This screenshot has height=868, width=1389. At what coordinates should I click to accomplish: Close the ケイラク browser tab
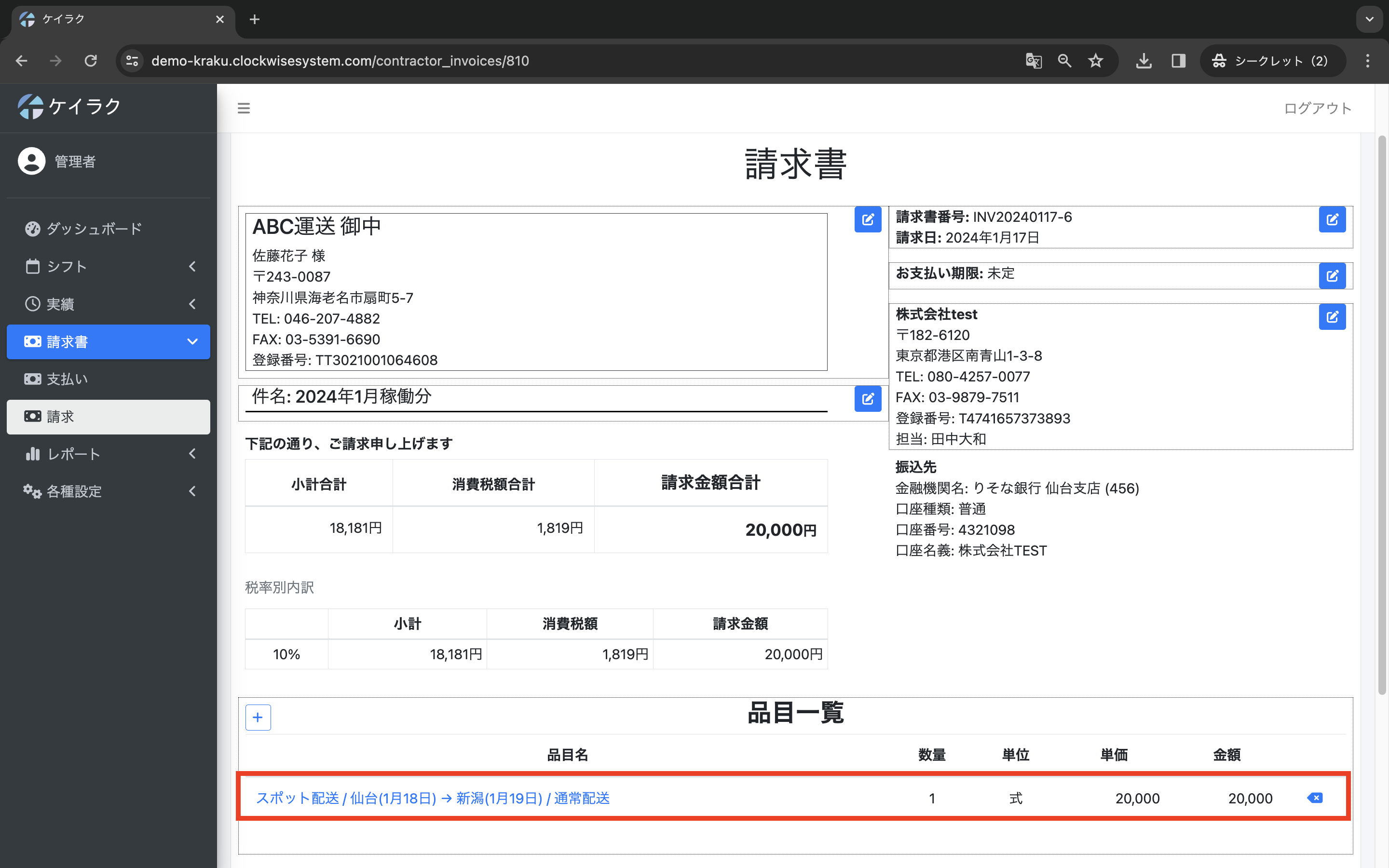220,19
